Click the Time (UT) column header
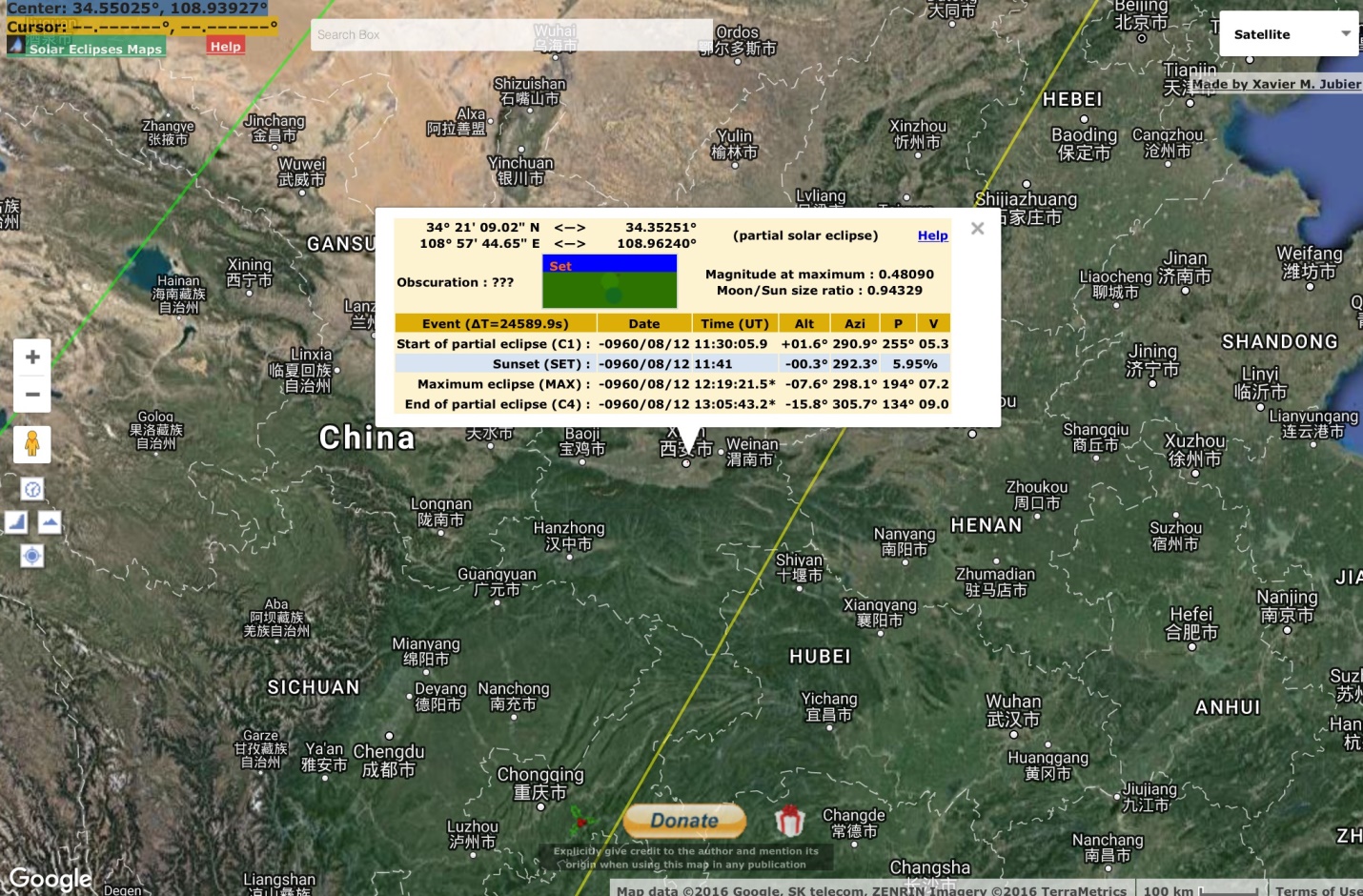Viewport: 1363px width, 896px height. (735, 324)
